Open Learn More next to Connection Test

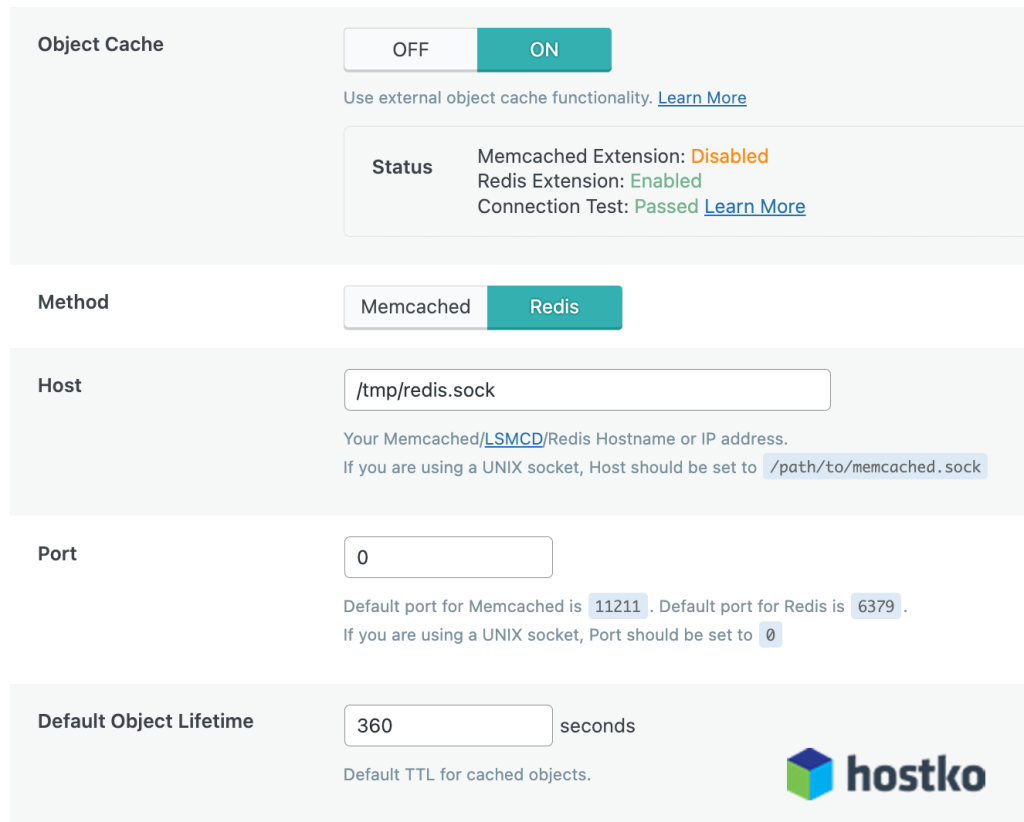754,207
